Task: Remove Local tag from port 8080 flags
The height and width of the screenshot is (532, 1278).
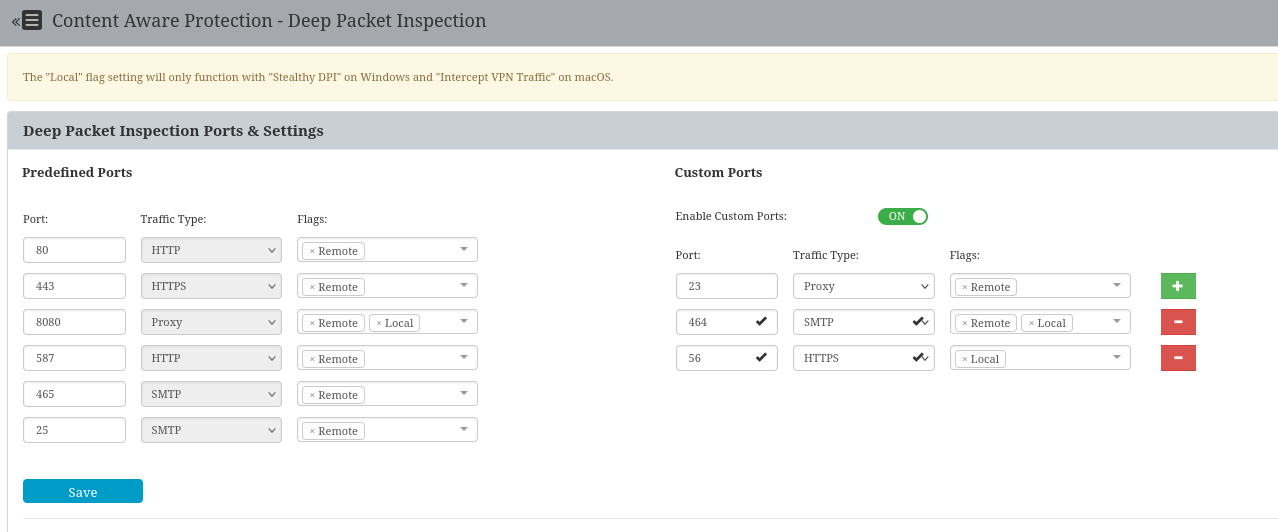Action: [x=379, y=323]
